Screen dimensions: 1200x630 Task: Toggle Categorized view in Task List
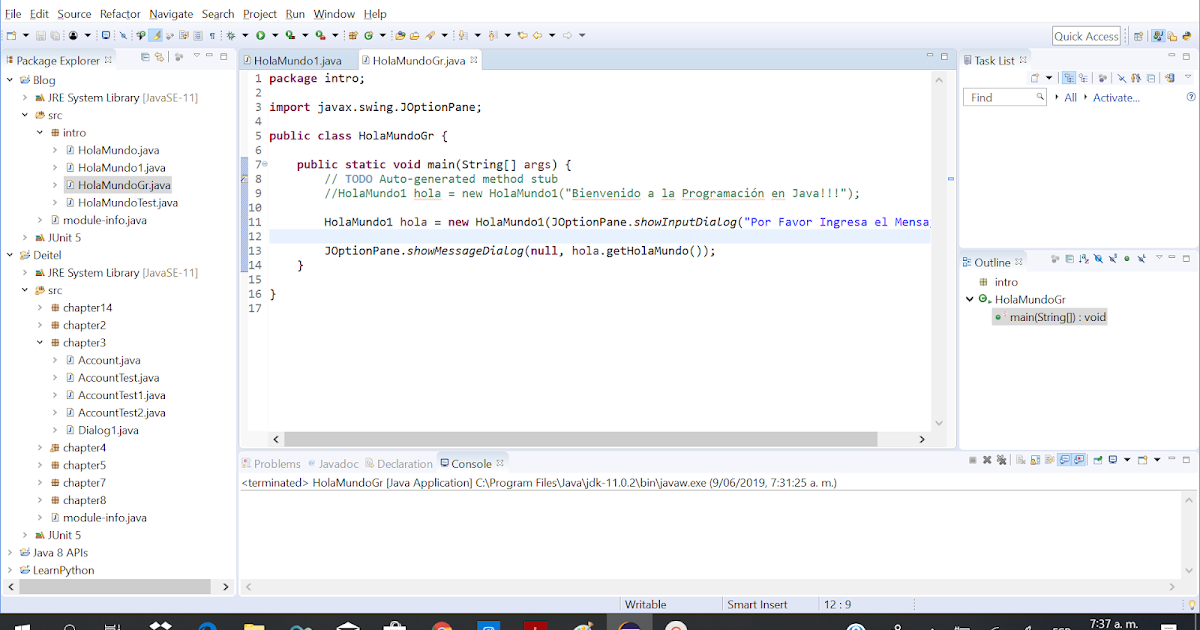[1070, 78]
